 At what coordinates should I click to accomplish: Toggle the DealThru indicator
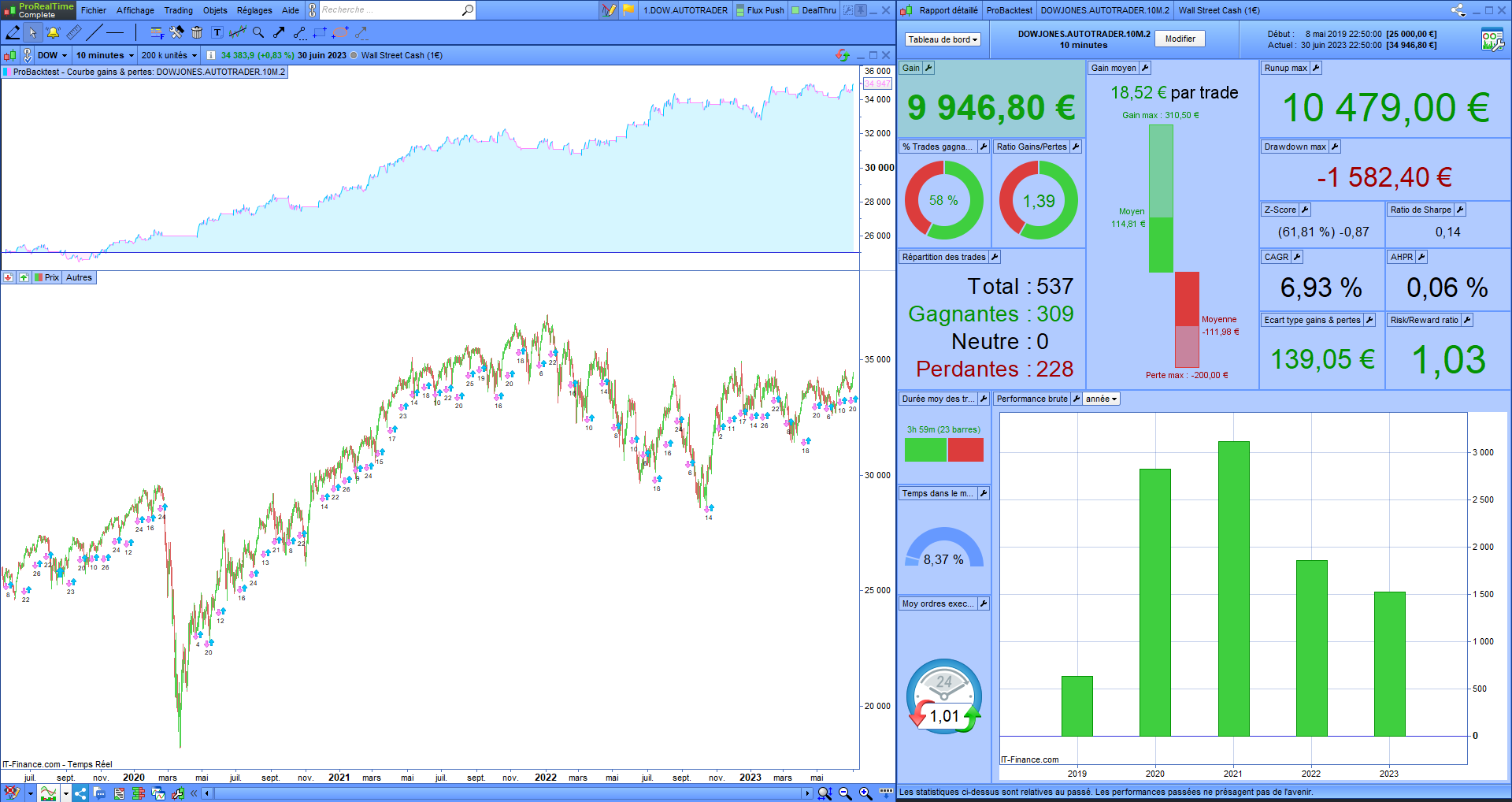click(x=814, y=10)
